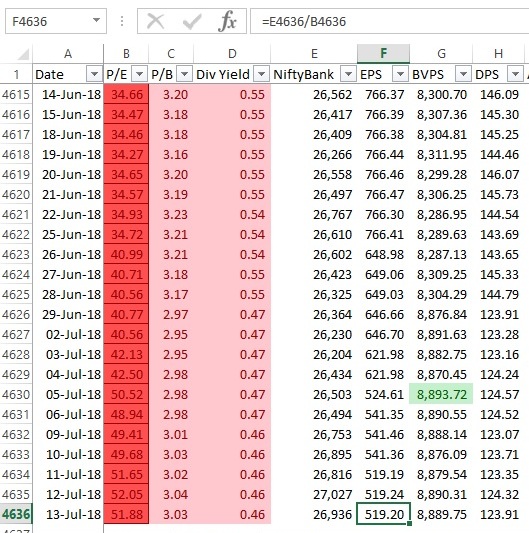Click the formula bar text =E4636/B4636
Image resolution: width=529 pixels, height=533 pixels.
304,22
